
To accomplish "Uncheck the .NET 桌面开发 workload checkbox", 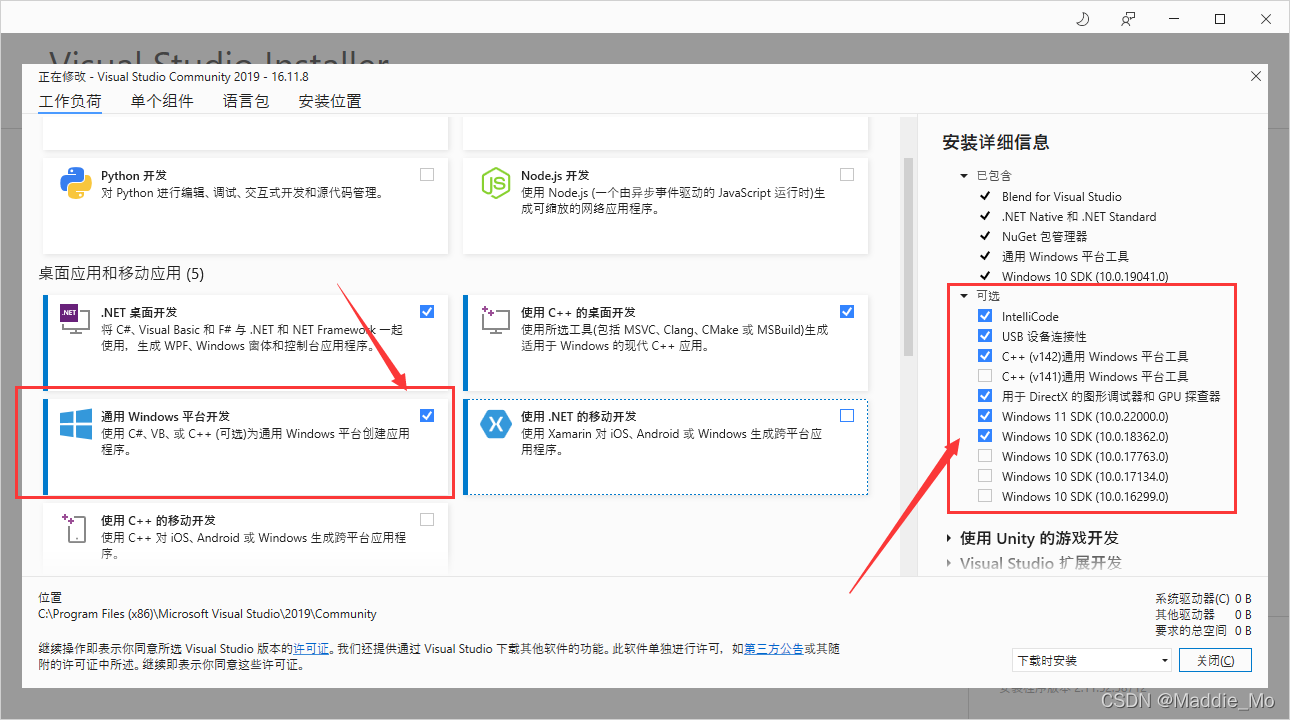I will [427, 311].
